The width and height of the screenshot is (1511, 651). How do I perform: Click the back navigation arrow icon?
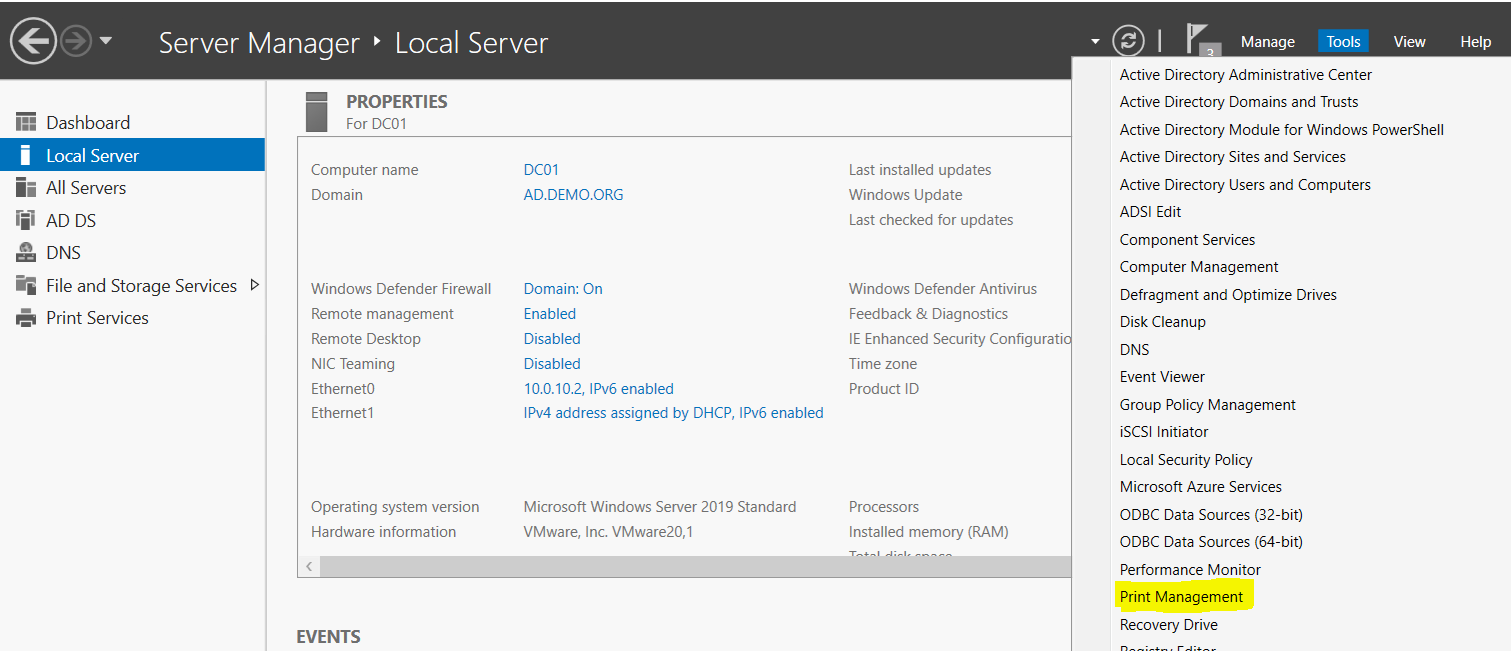pyautogui.click(x=32, y=41)
